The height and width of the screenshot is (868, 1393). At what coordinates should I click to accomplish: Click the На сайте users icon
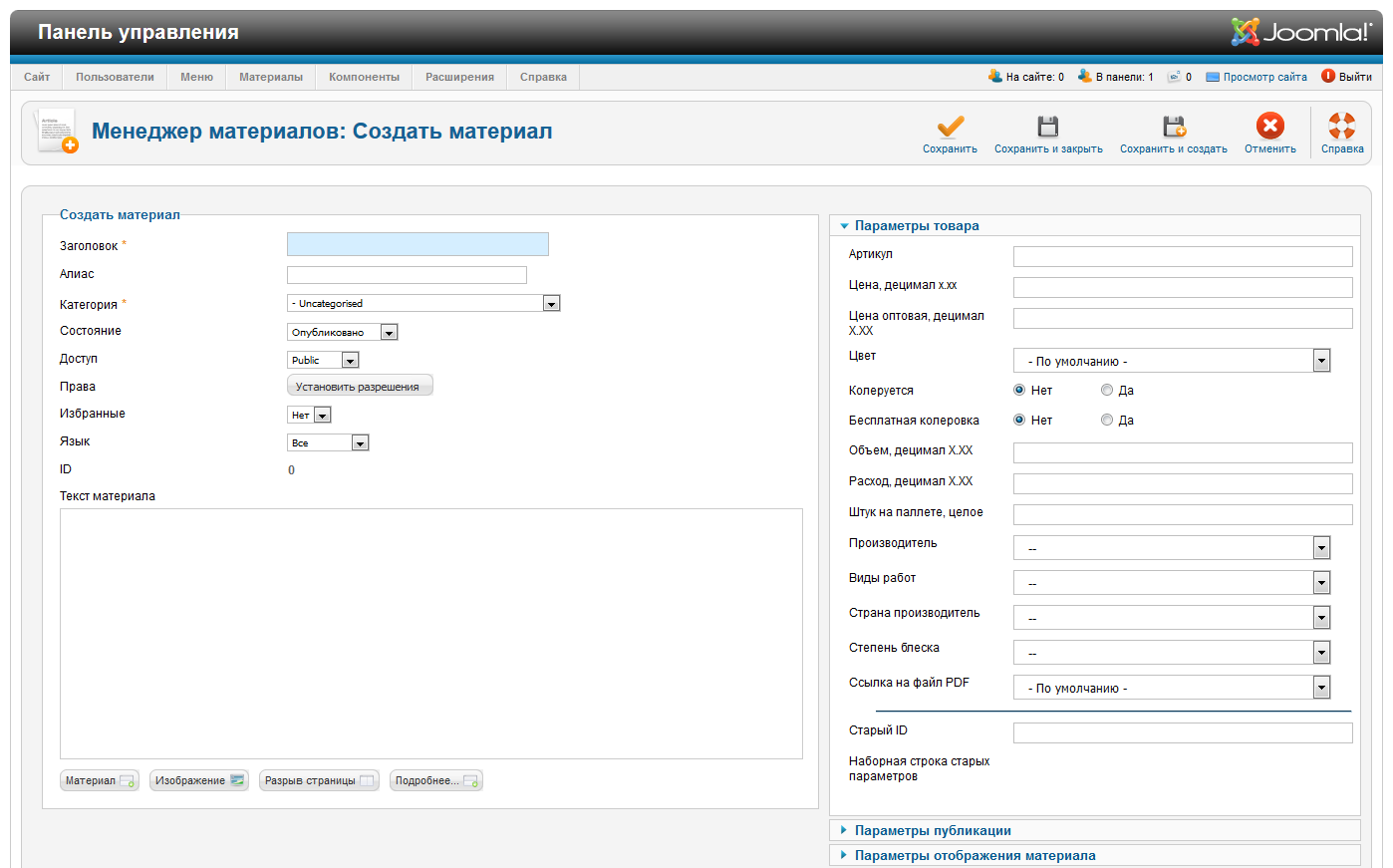[x=994, y=76]
